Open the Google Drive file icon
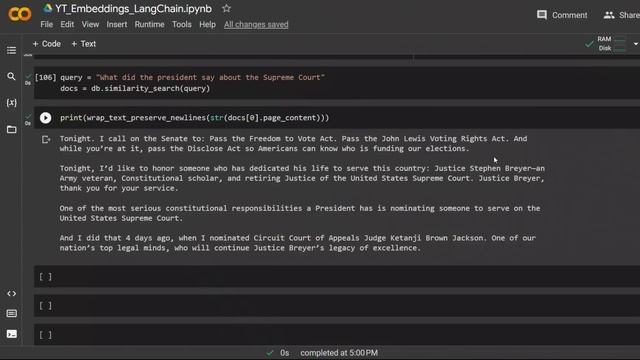 pos(48,8)
